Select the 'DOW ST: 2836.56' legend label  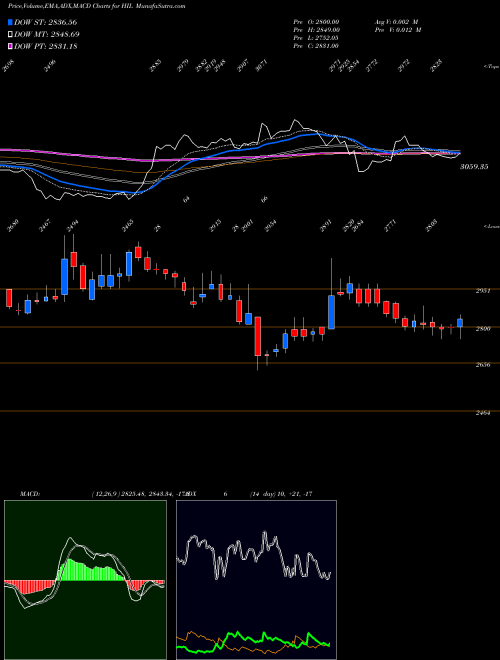point(45,22)
